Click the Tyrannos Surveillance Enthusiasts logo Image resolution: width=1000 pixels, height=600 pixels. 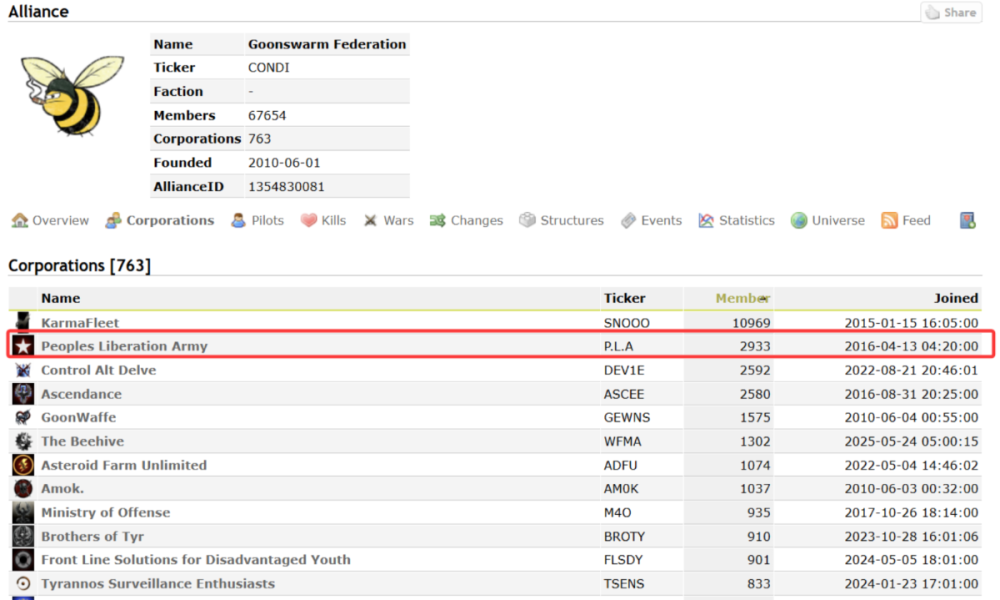pyautogui.click(x=22, y=584)
